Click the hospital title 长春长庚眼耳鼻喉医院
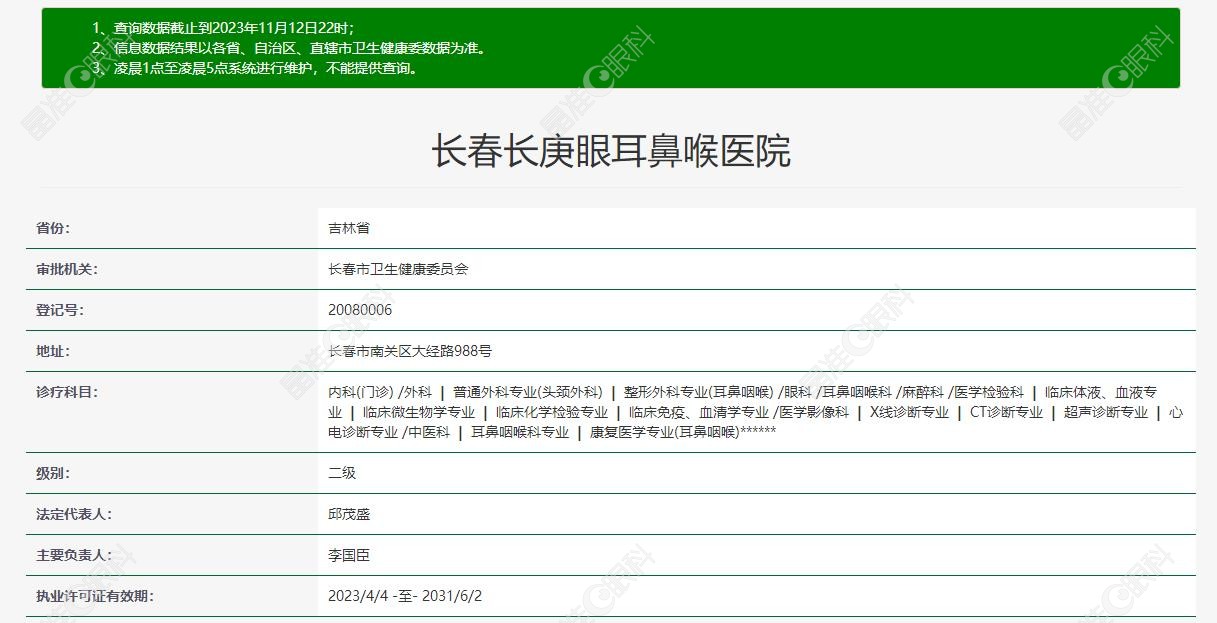Image resolution: width=1217 pixels, height=623 pixels. tap(611, 151)
